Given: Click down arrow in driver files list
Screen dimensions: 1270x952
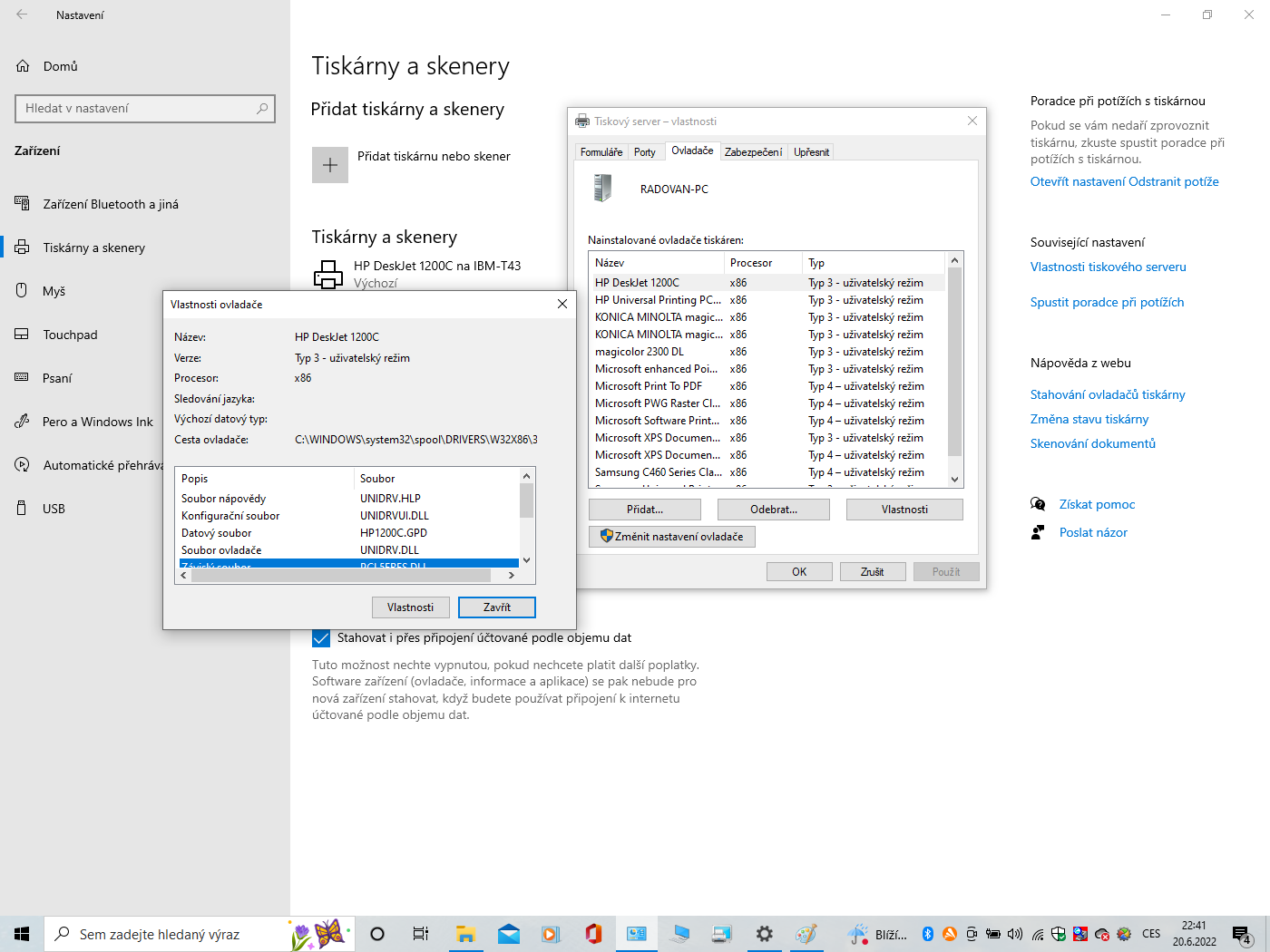Looking at the screenshot, I should coord(526,559).
